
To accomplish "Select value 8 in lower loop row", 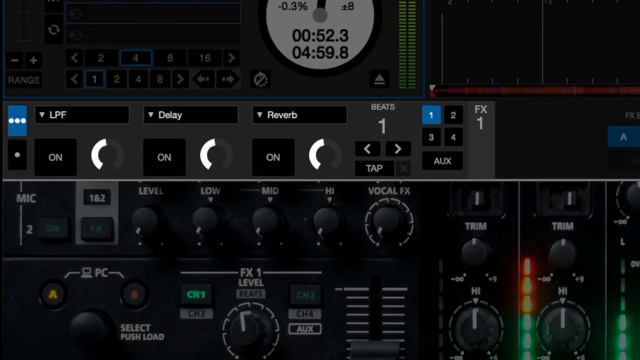I will tap(160, 79).
